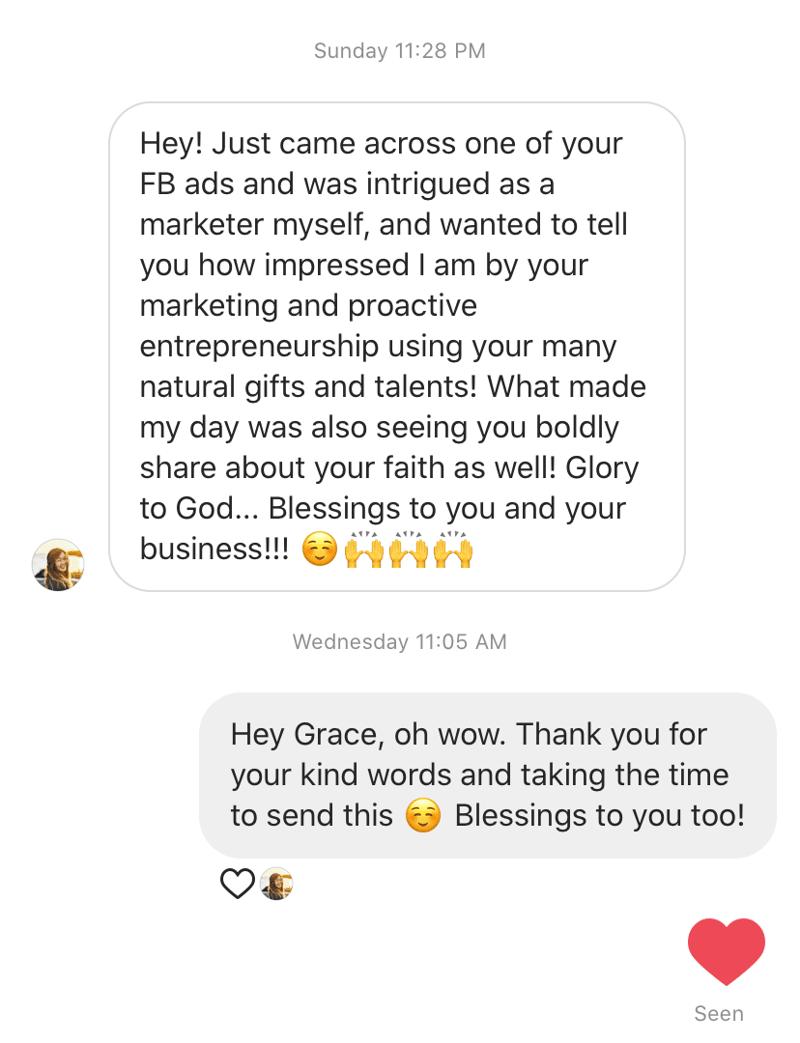800x1043 pixels.
Task: Click the "Sunday 11:28 PM" timestamp
Action: [x=400, y=51]
